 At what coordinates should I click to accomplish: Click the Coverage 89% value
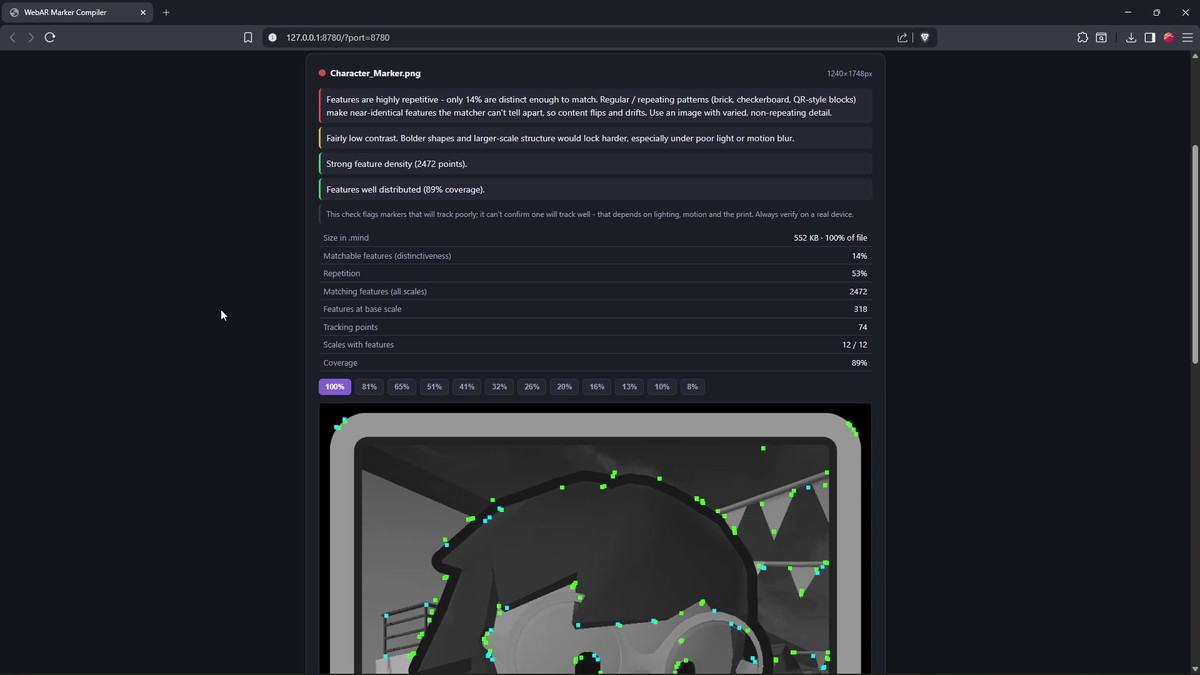pos(859,362)
